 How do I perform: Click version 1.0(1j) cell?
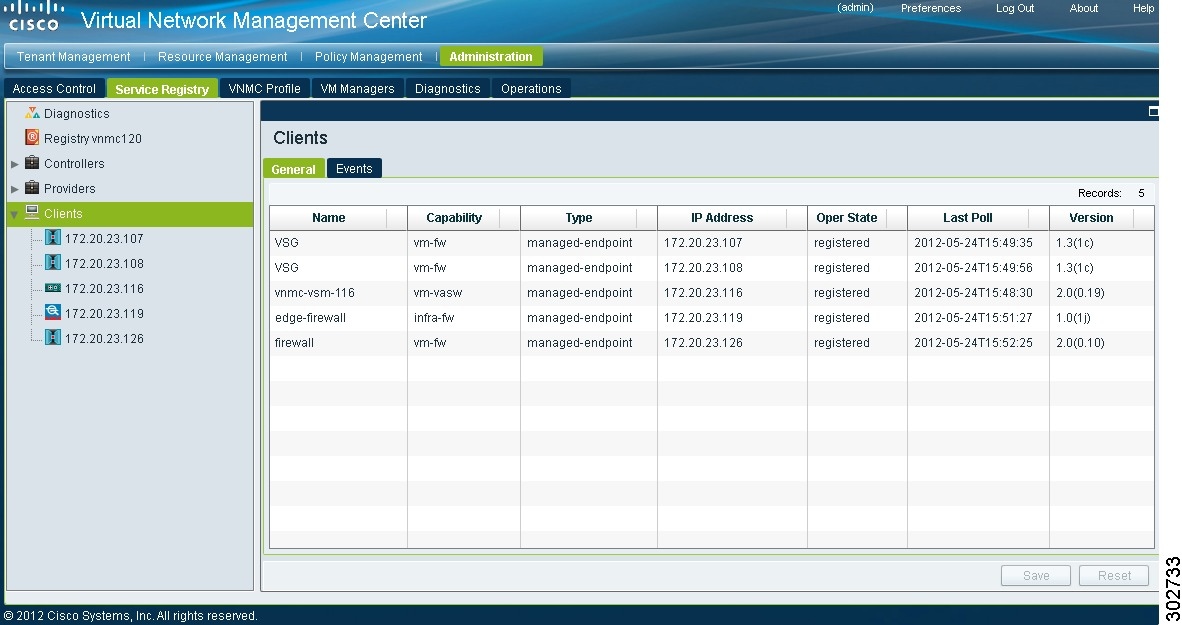(x=1073, y=317)
